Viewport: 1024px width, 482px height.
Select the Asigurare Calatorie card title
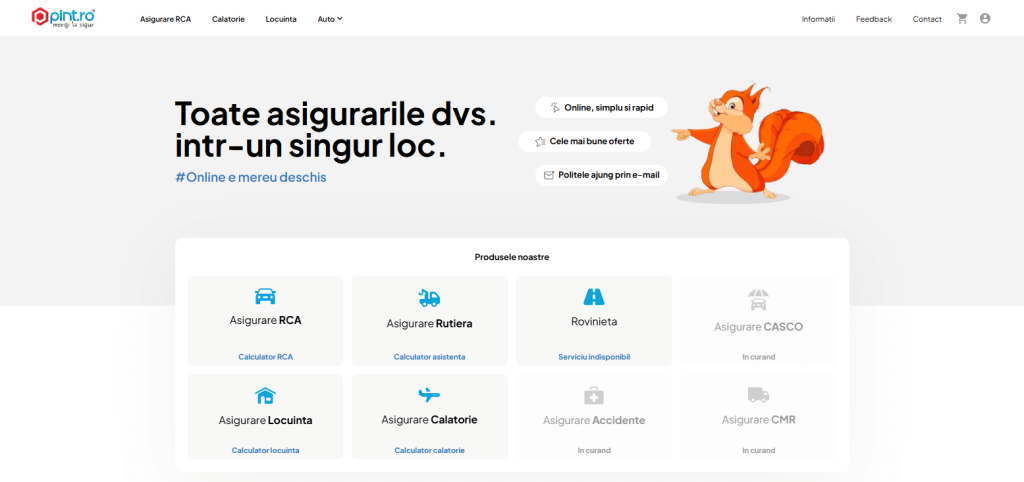pos(429,419)
